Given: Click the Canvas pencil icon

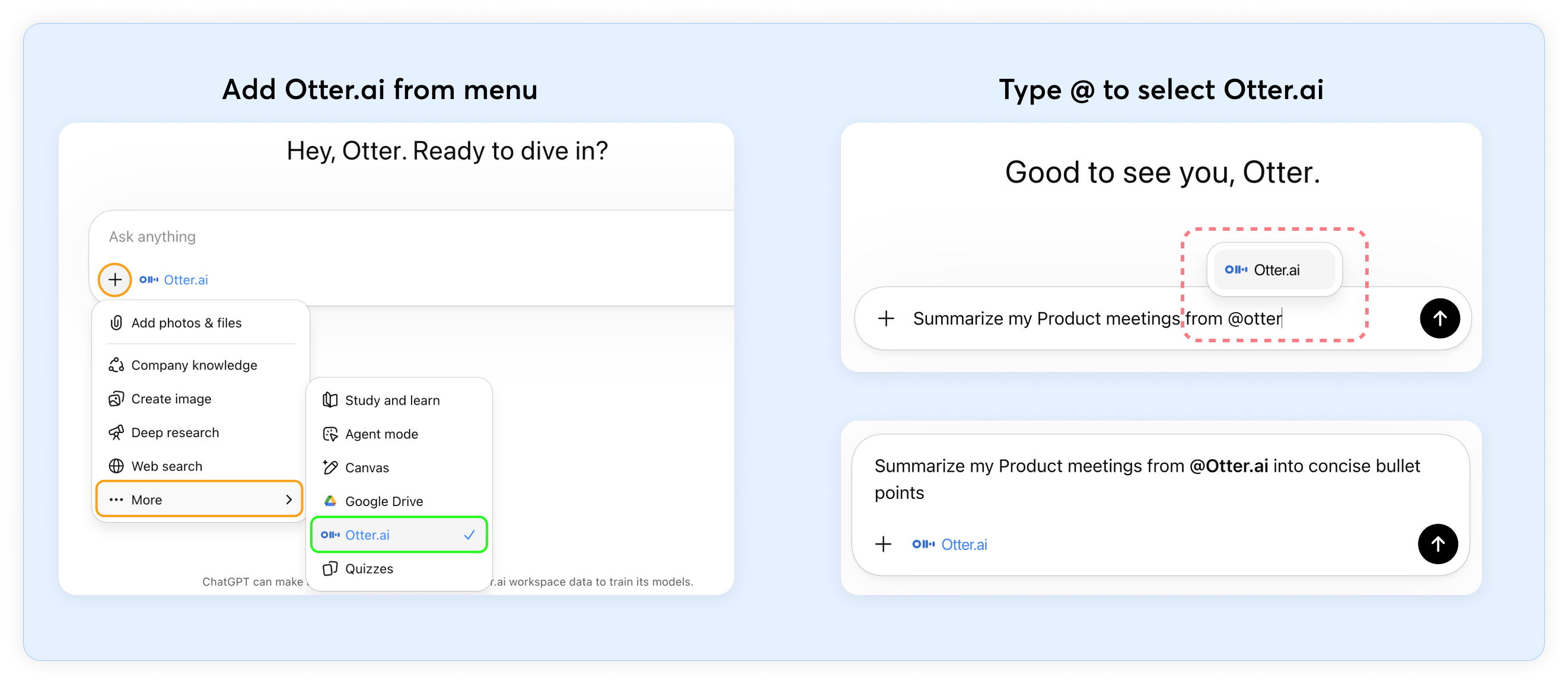Looking at the screenshot, I should (330, 467).
